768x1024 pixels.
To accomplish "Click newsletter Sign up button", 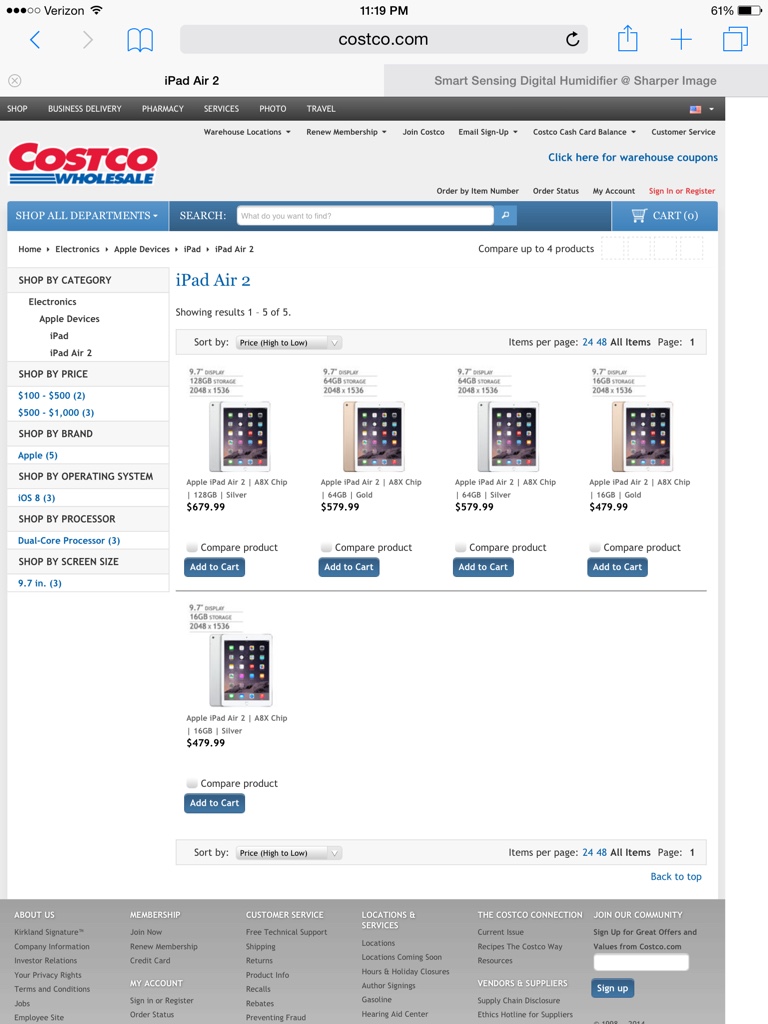I will pyautogui.click(x=613, y=988).
